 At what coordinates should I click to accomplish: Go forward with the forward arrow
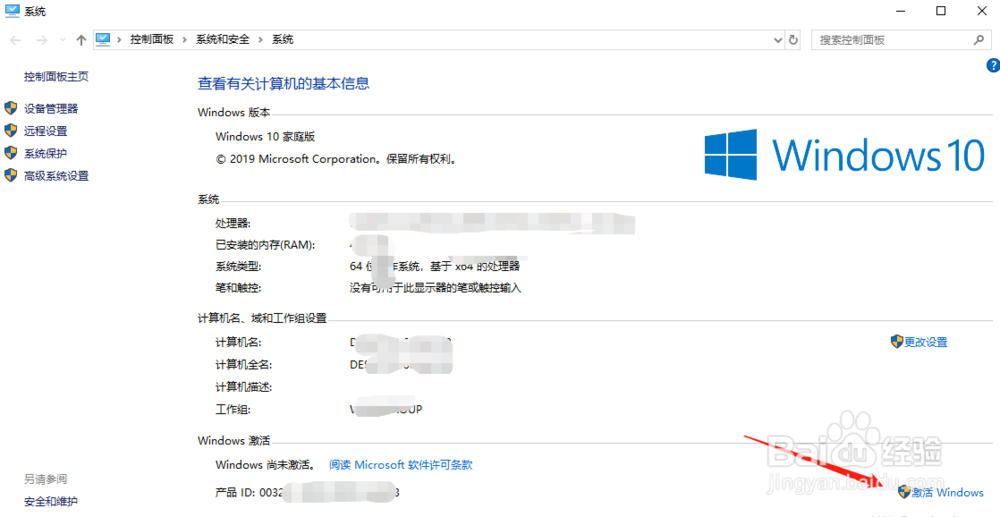[41, 40]
